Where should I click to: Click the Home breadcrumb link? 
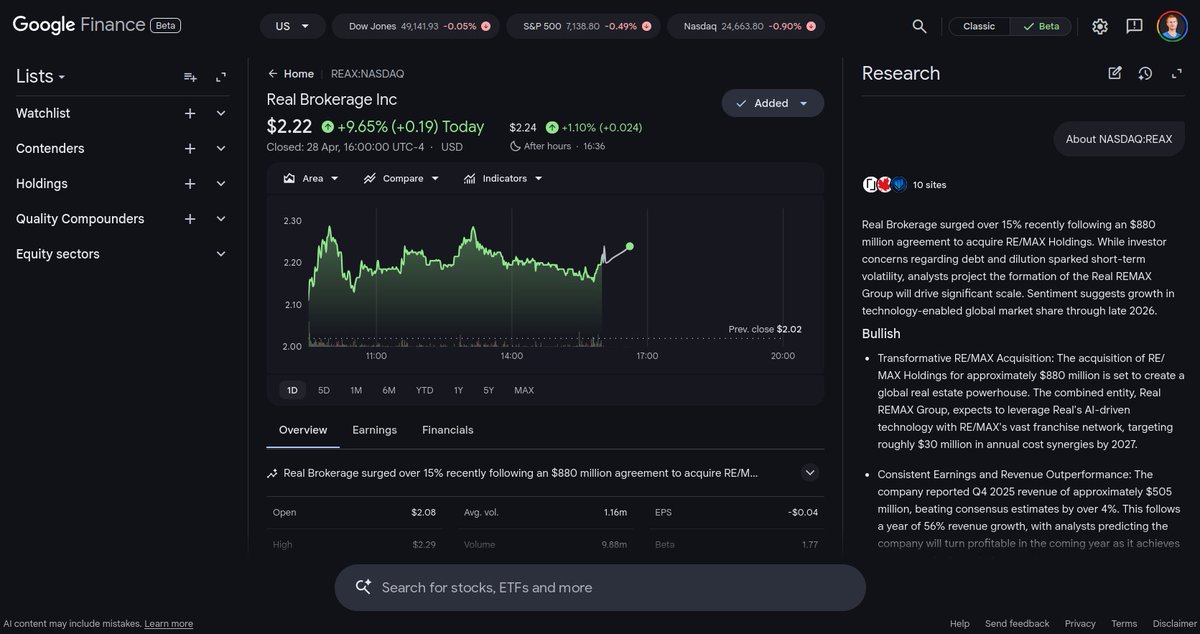pyautogui.click(x=299, y=73)
